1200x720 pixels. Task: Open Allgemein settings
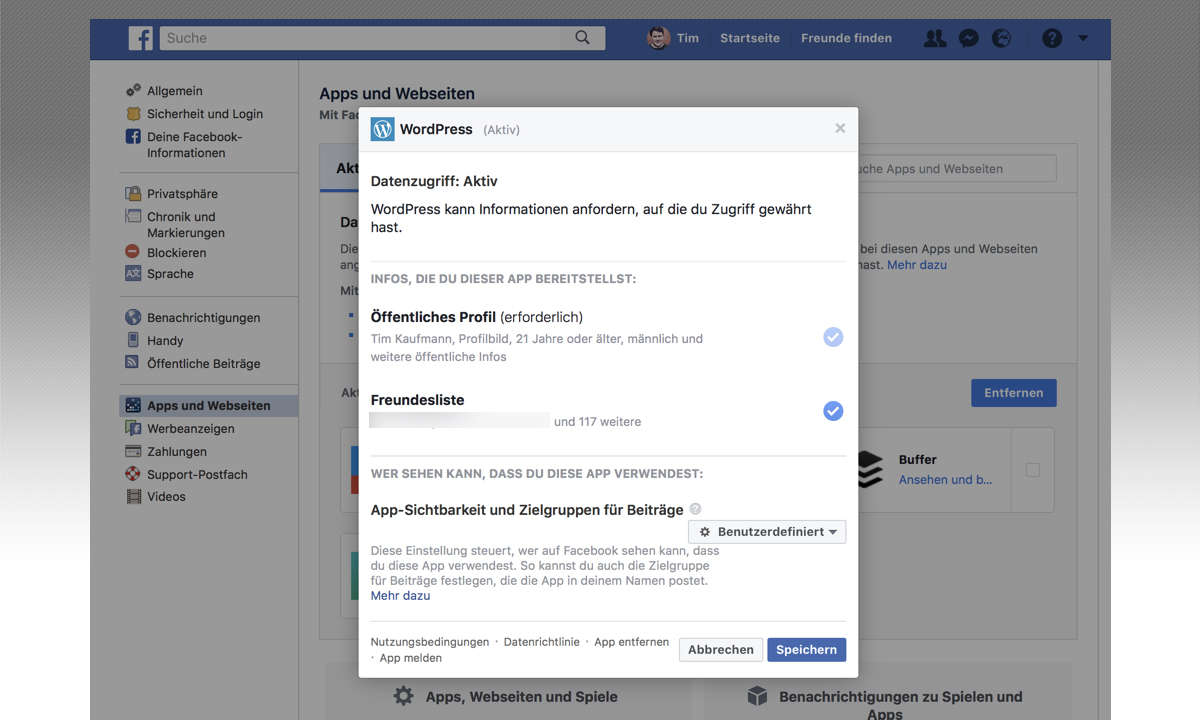click(x=175, y=91)
